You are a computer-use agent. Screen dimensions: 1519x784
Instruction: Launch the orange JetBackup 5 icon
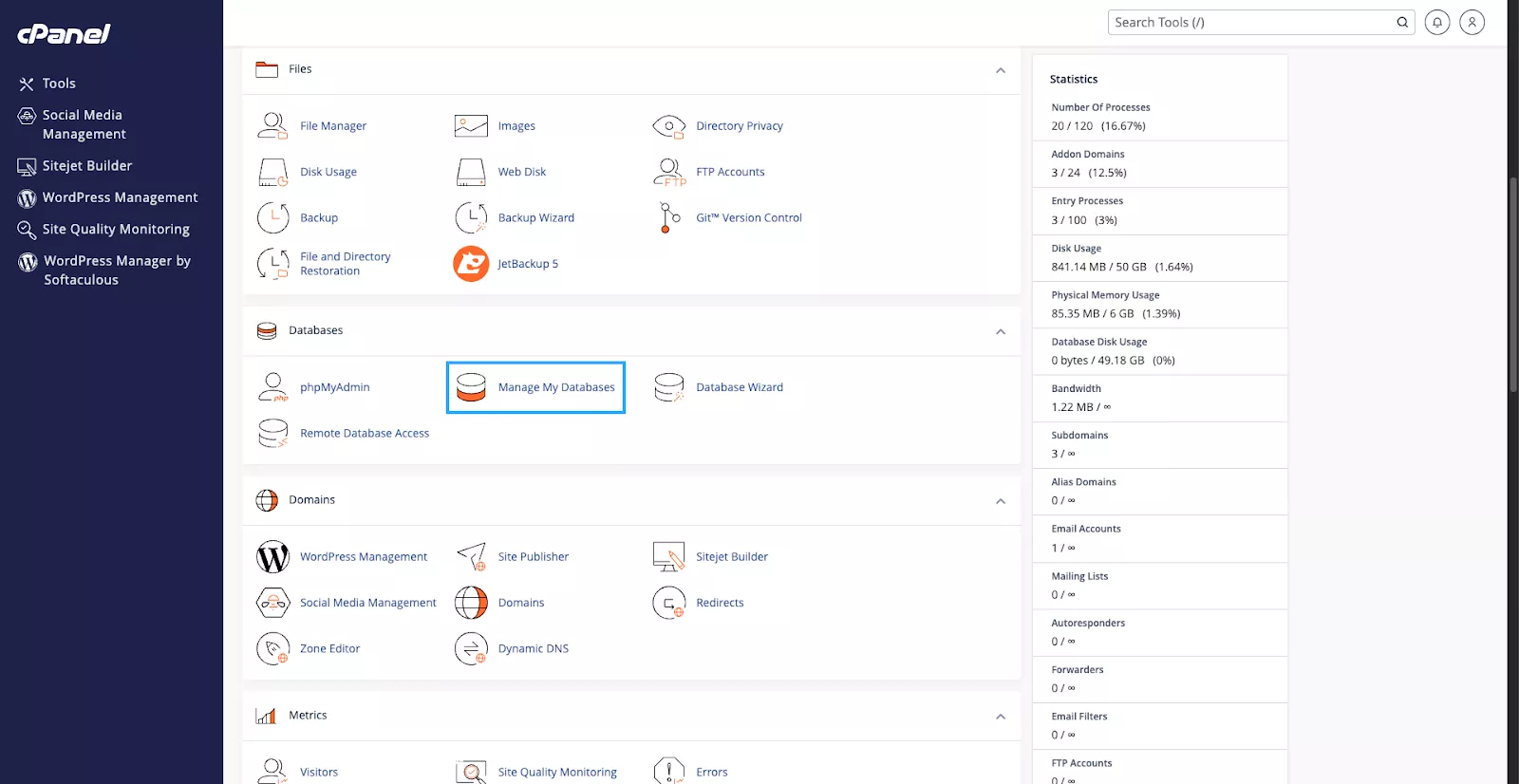[471, 264]
